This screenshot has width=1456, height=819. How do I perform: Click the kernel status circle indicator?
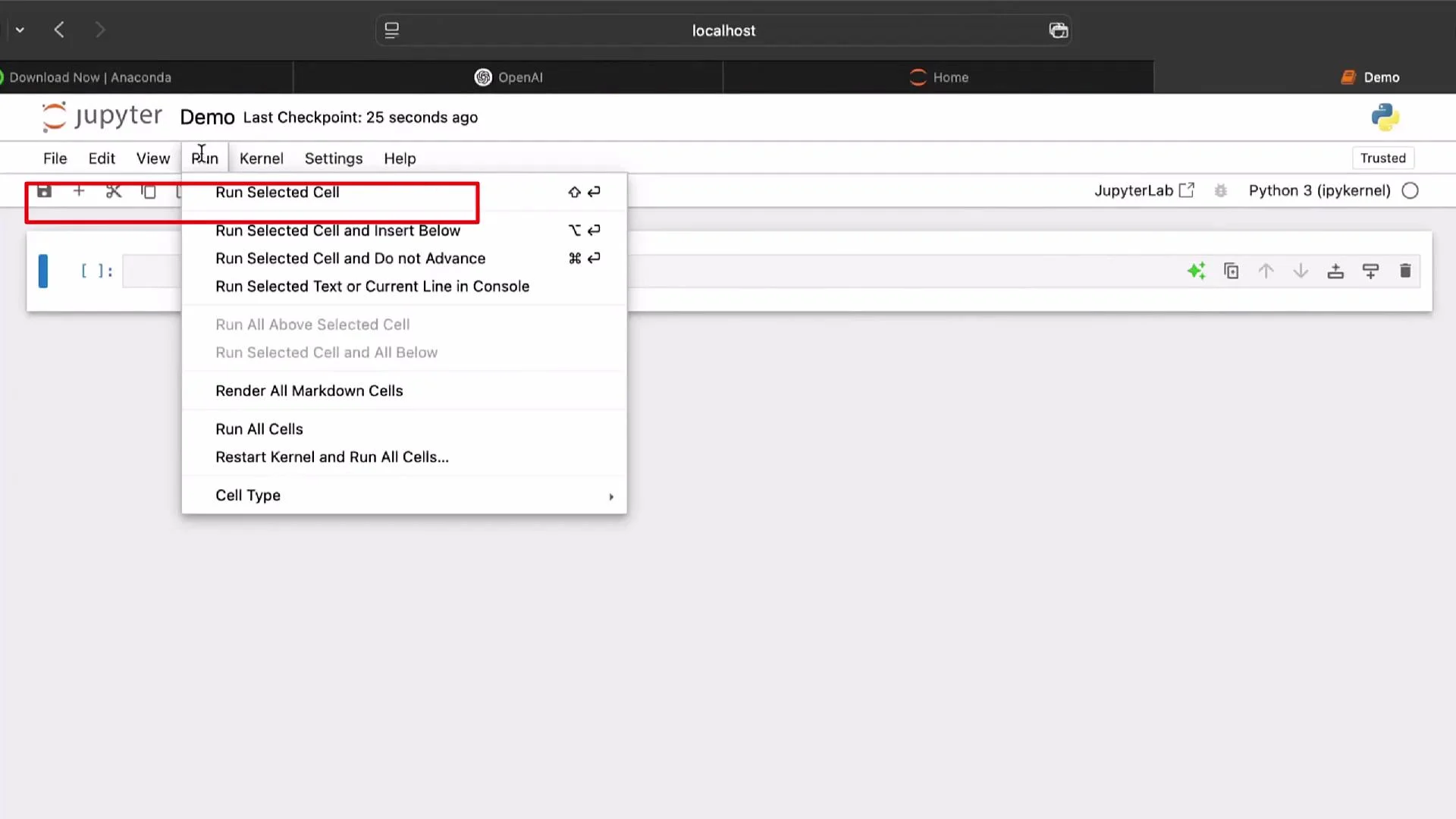pos(1410,191)
